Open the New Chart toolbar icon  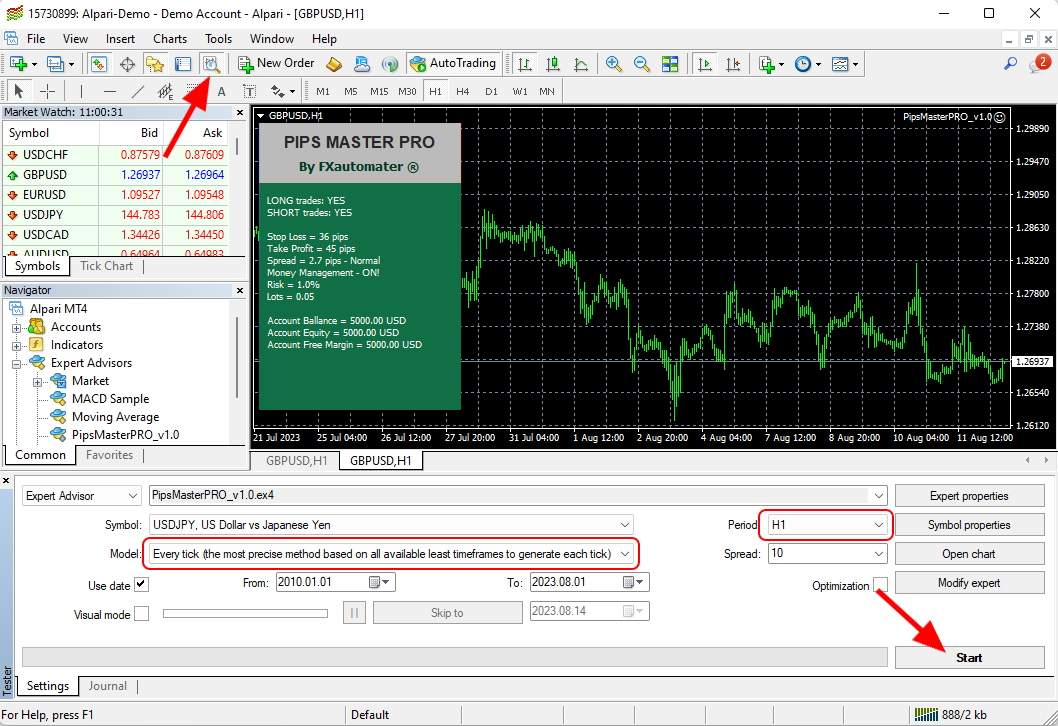(18, 64)
